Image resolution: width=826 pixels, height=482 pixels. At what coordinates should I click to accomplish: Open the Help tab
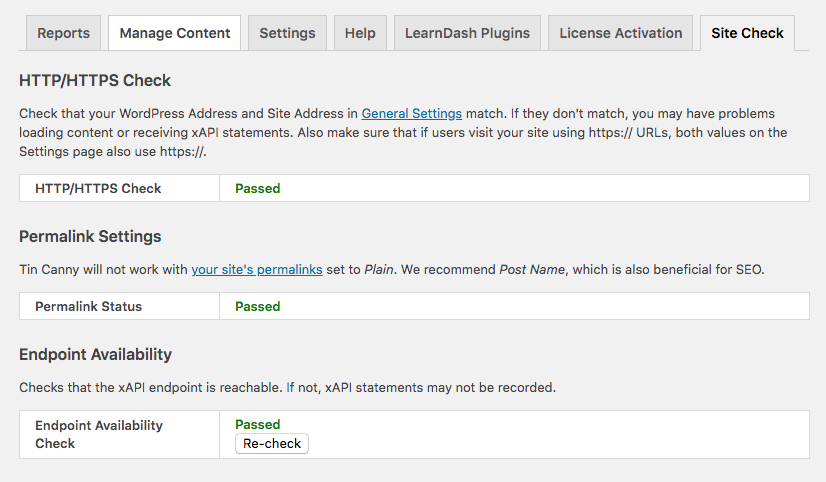tap(360, 33)
